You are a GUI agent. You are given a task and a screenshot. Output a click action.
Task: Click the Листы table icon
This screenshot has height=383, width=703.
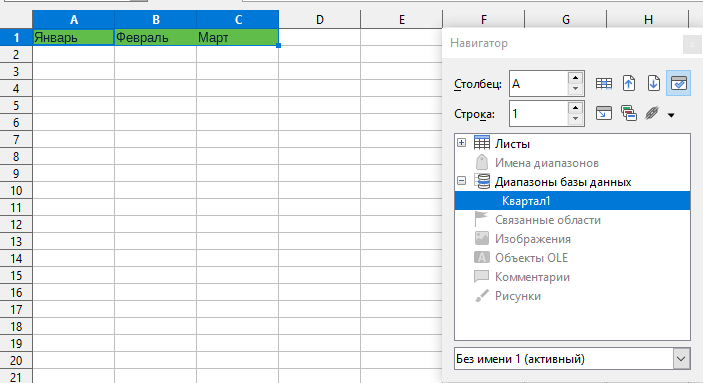pyautogui.click(x=482, y=144)
